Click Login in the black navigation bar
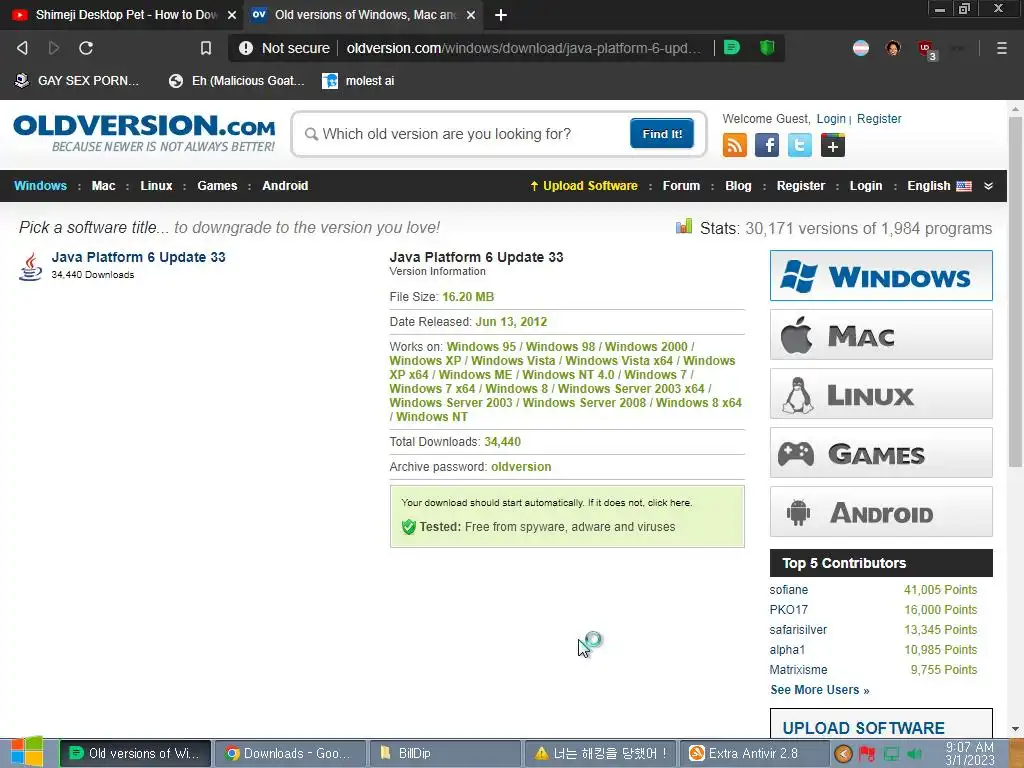Screen dimensions: 1024x768 click(x=865, y=185)
